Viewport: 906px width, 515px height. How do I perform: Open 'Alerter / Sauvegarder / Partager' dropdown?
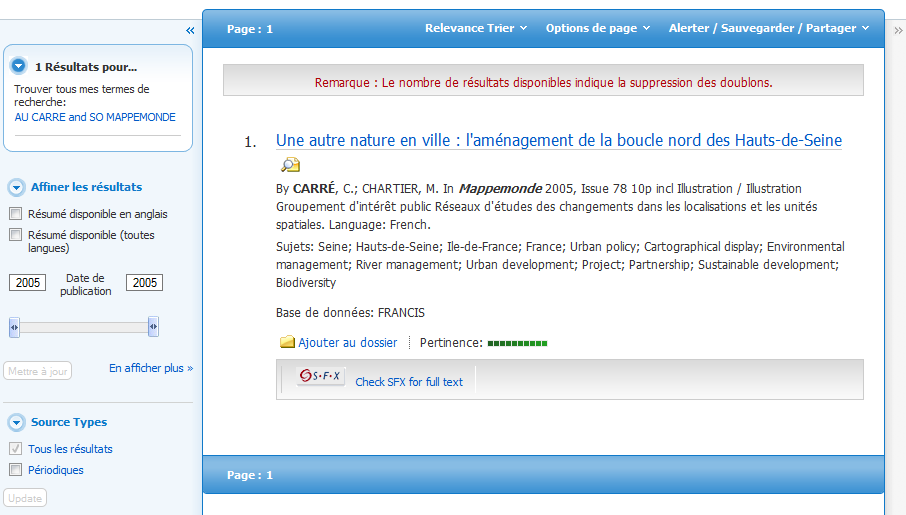(769, 28)
